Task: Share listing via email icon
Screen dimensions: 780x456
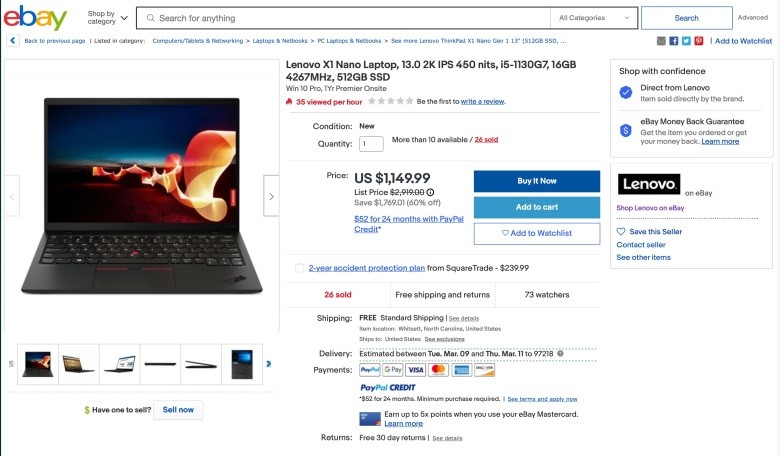Action: [661, 41]
